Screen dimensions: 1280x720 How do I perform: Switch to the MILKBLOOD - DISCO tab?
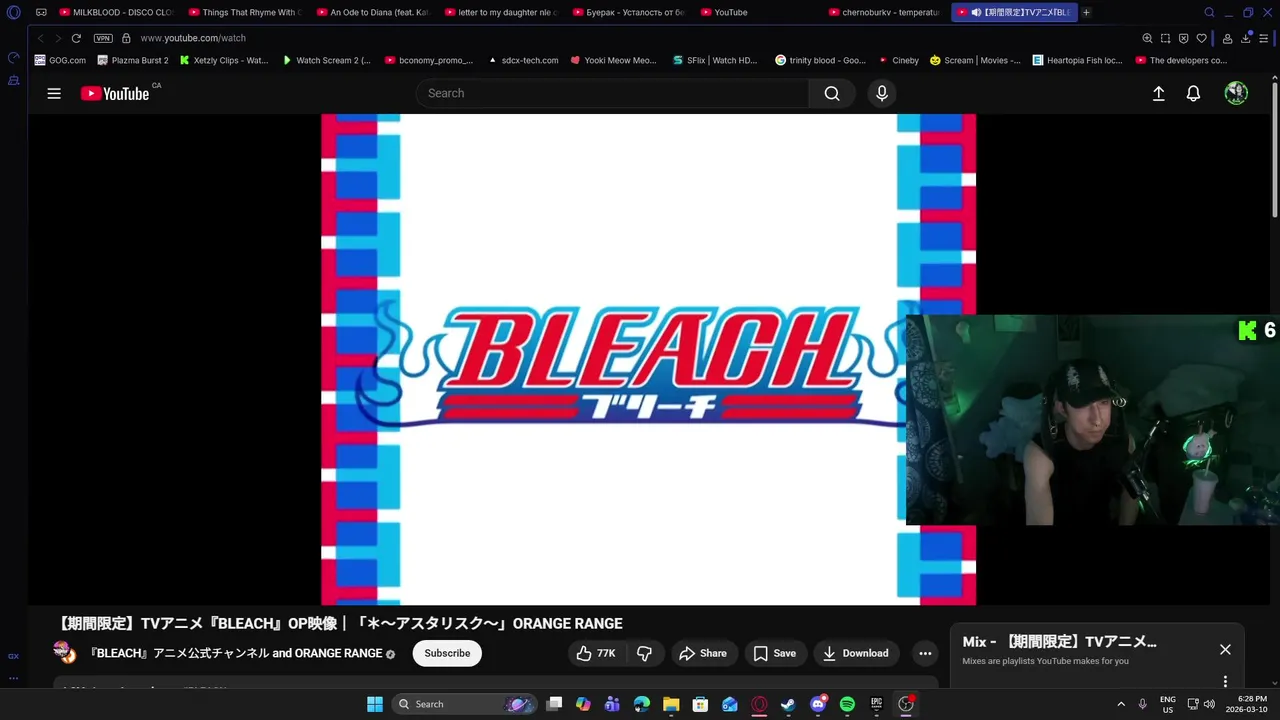pyautogui.click(x=116, y=12)
